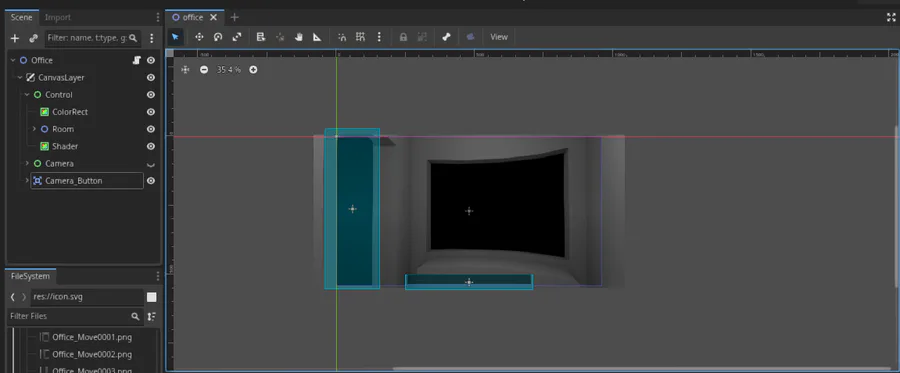Click the pivot tool icon

tap(280, 37)
